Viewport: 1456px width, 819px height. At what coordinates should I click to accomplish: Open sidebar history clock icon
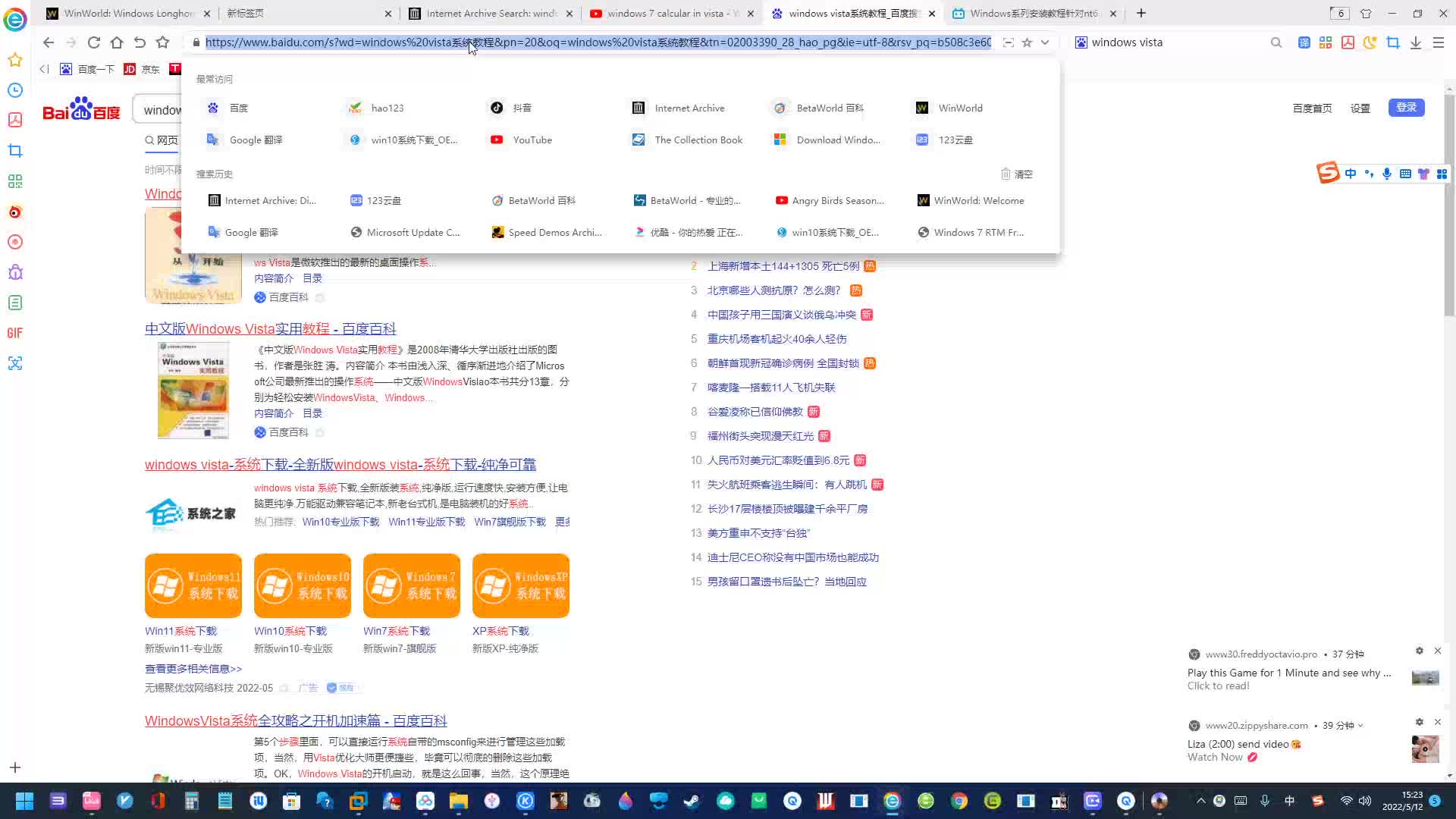(15, 90)
